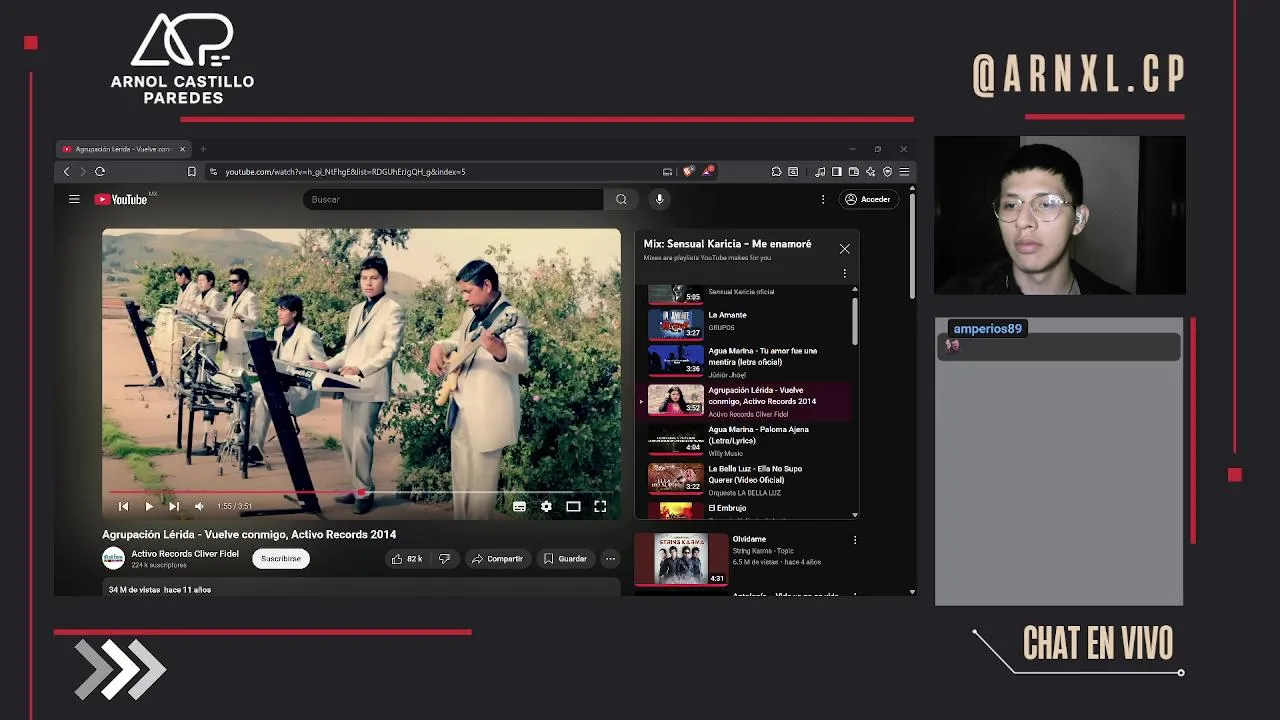The height and width of the screenshot is (720, 1280).
Task: Click the amperios89 chat username
Action: 987,329
